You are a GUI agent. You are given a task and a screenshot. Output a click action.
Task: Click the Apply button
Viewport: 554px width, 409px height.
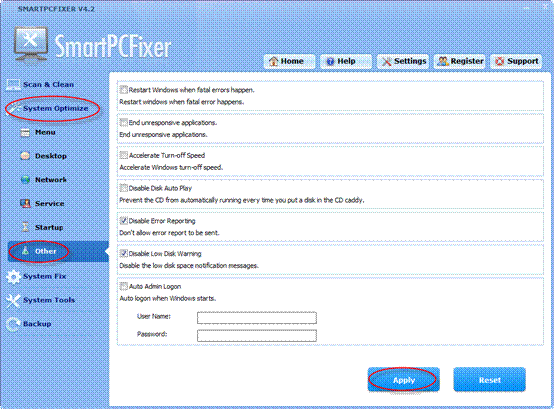pos(403,380)
